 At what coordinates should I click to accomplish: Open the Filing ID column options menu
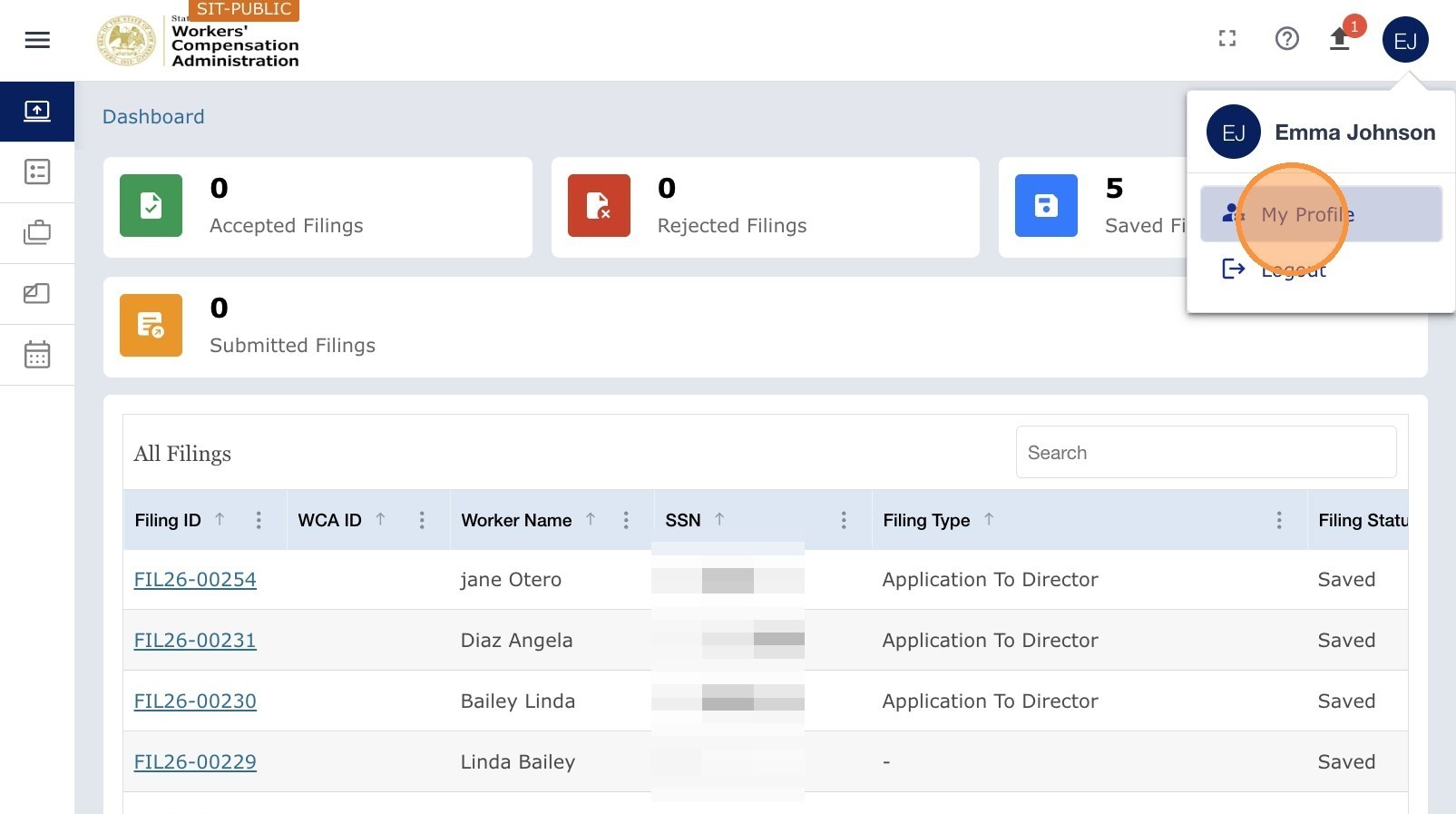tap(259, 520)
